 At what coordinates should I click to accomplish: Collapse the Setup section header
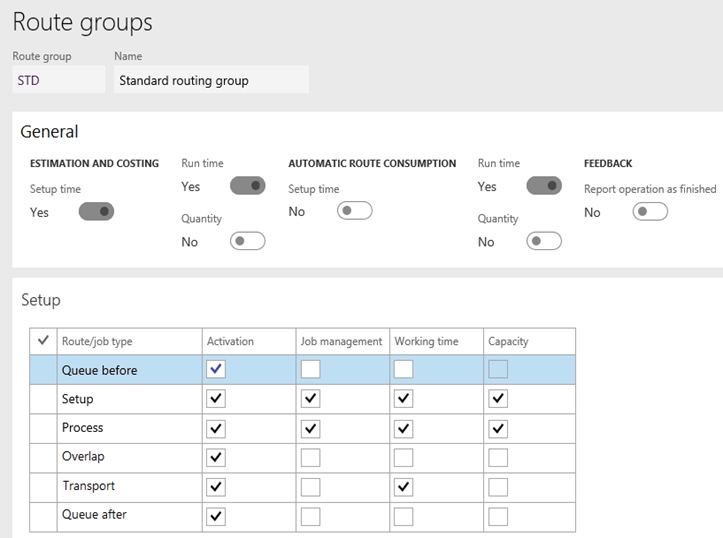point(41,300)
